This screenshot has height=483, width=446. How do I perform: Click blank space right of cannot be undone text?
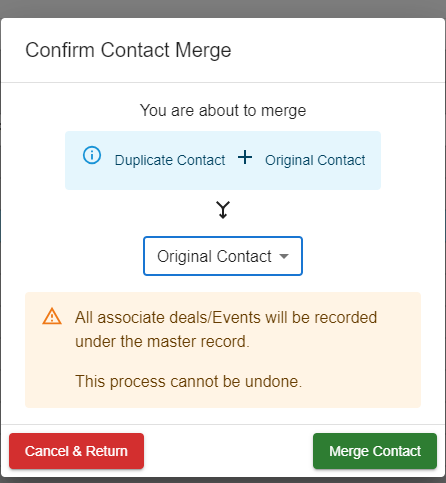(x=360, y=381)
